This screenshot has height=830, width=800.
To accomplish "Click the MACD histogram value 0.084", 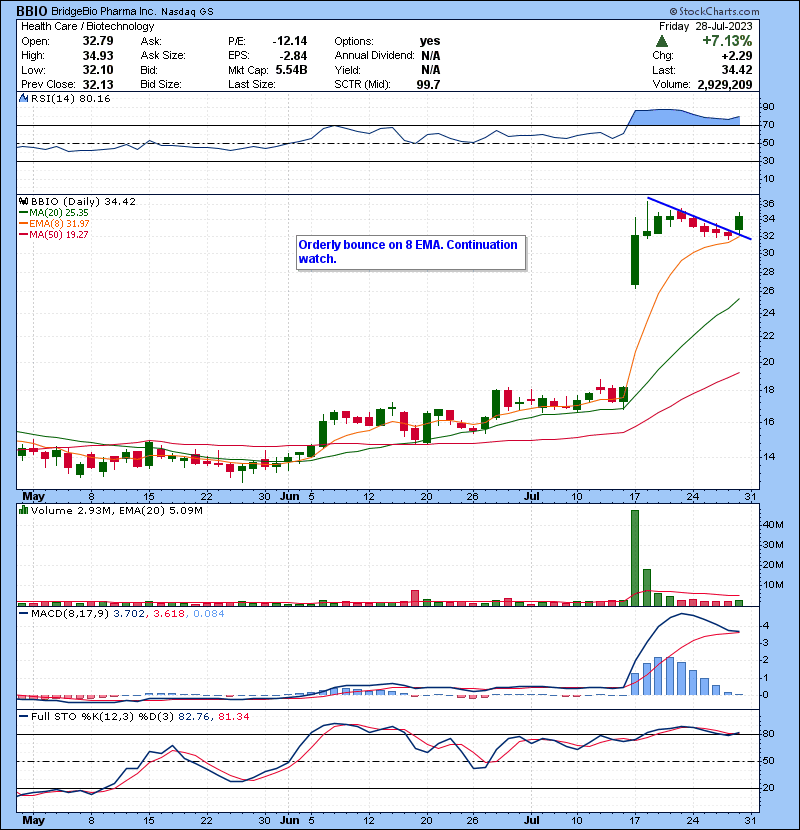I will pyautogui.click(x=209, y=614).
